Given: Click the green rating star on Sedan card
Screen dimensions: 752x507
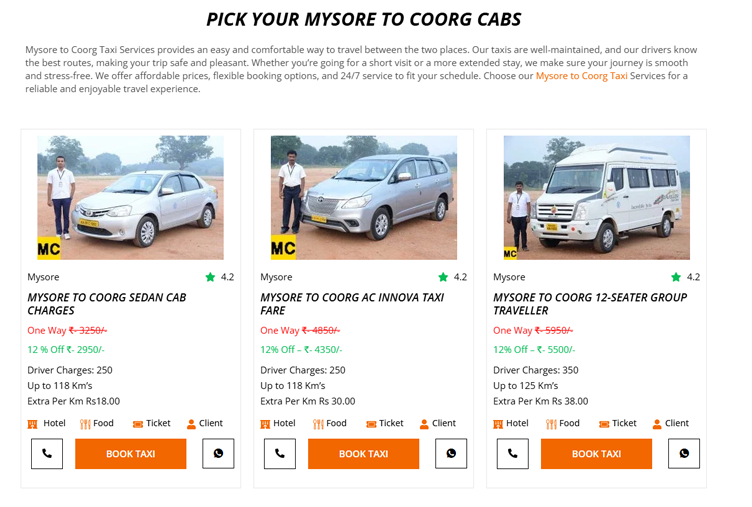Looking at the screenshot, I should pos(210,277).
